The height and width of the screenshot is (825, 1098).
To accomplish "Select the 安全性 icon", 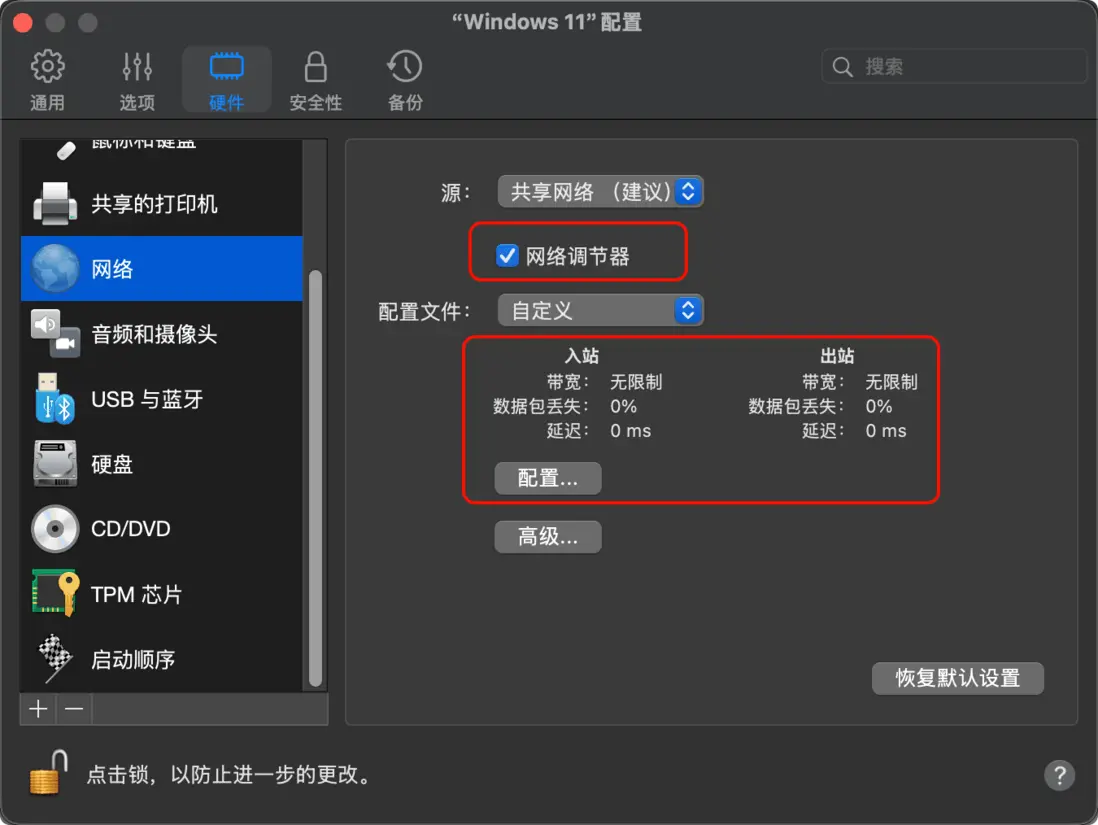I will click(x=316, y=78).
